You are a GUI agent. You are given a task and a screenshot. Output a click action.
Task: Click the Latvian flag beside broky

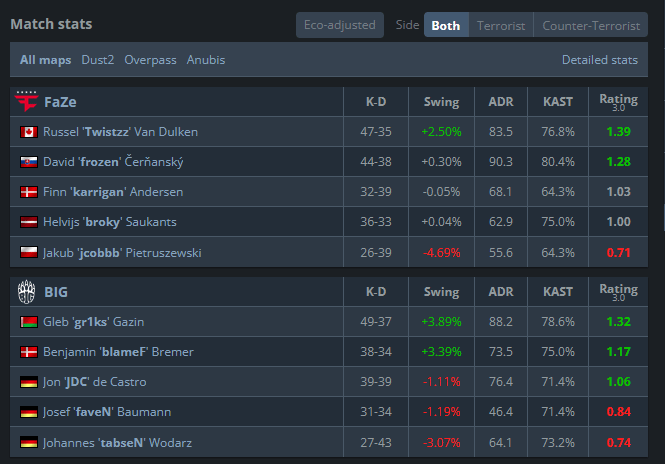[x=28, y=222]
